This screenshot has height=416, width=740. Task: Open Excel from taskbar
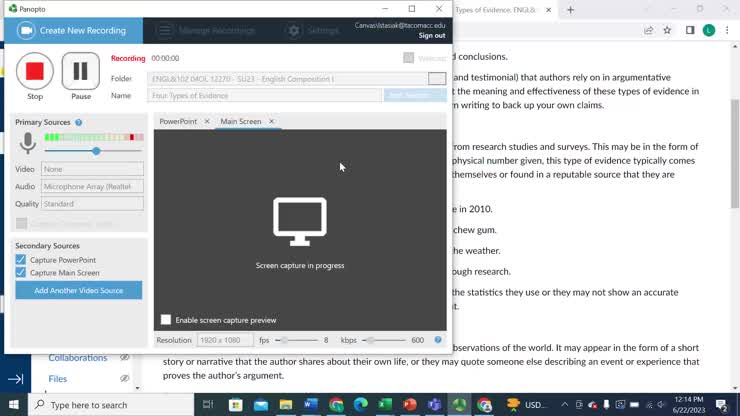(386, 405)
